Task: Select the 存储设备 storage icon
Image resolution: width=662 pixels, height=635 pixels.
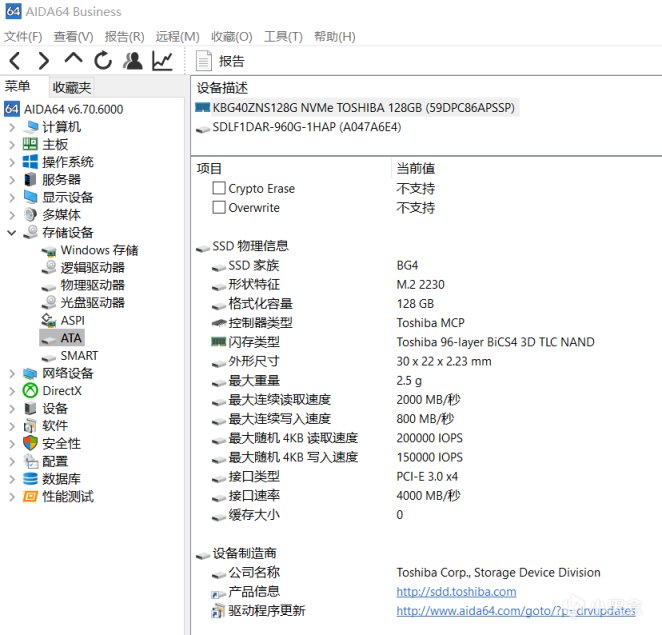Action: [x=30, y=232]
